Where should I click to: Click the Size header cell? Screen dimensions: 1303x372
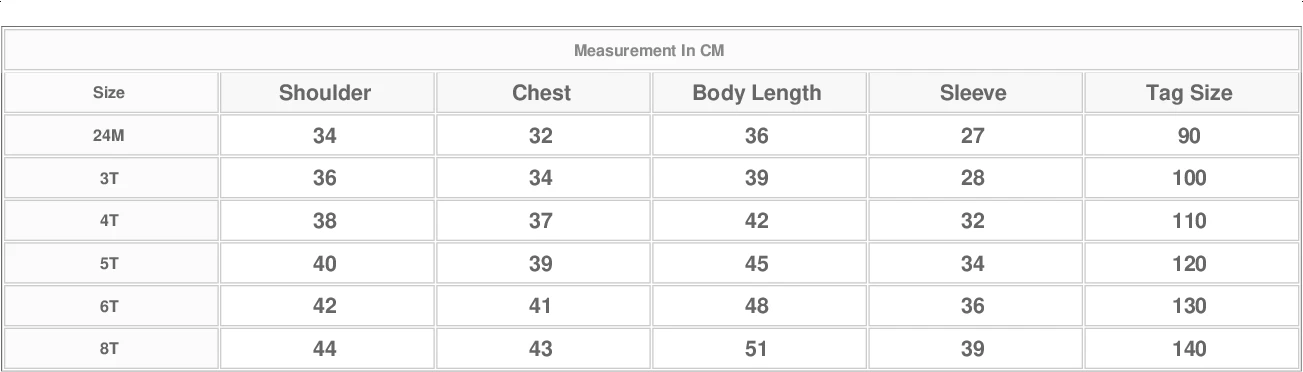[109, 93]
